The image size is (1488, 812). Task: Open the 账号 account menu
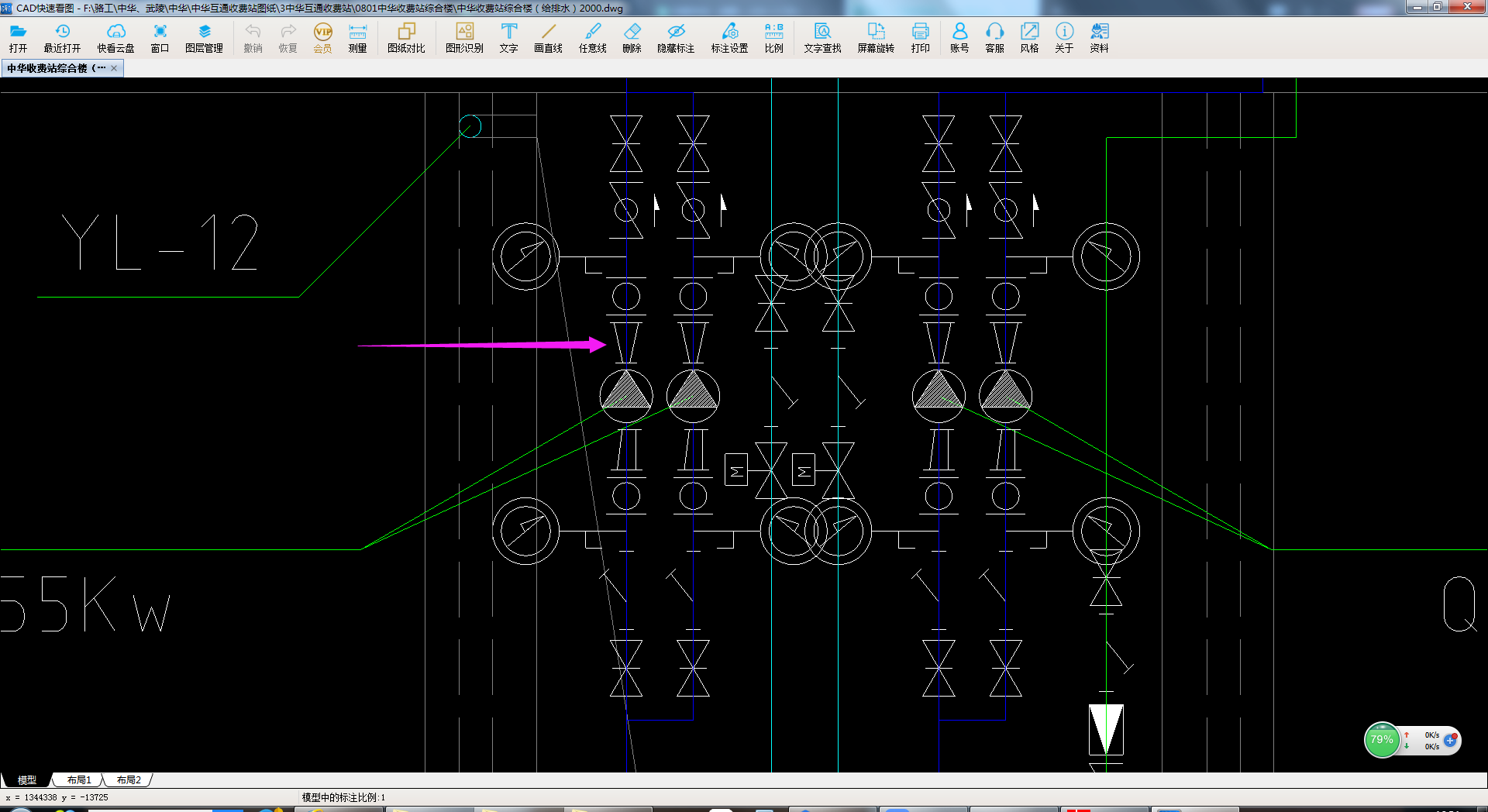pos(959,38)
